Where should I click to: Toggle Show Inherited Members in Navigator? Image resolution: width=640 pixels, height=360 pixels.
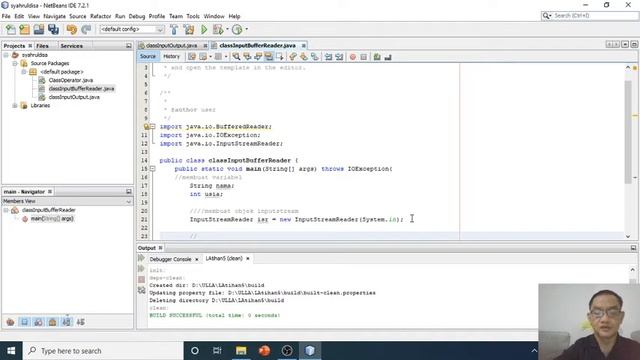pyautogui.click(x=10, y=322)
